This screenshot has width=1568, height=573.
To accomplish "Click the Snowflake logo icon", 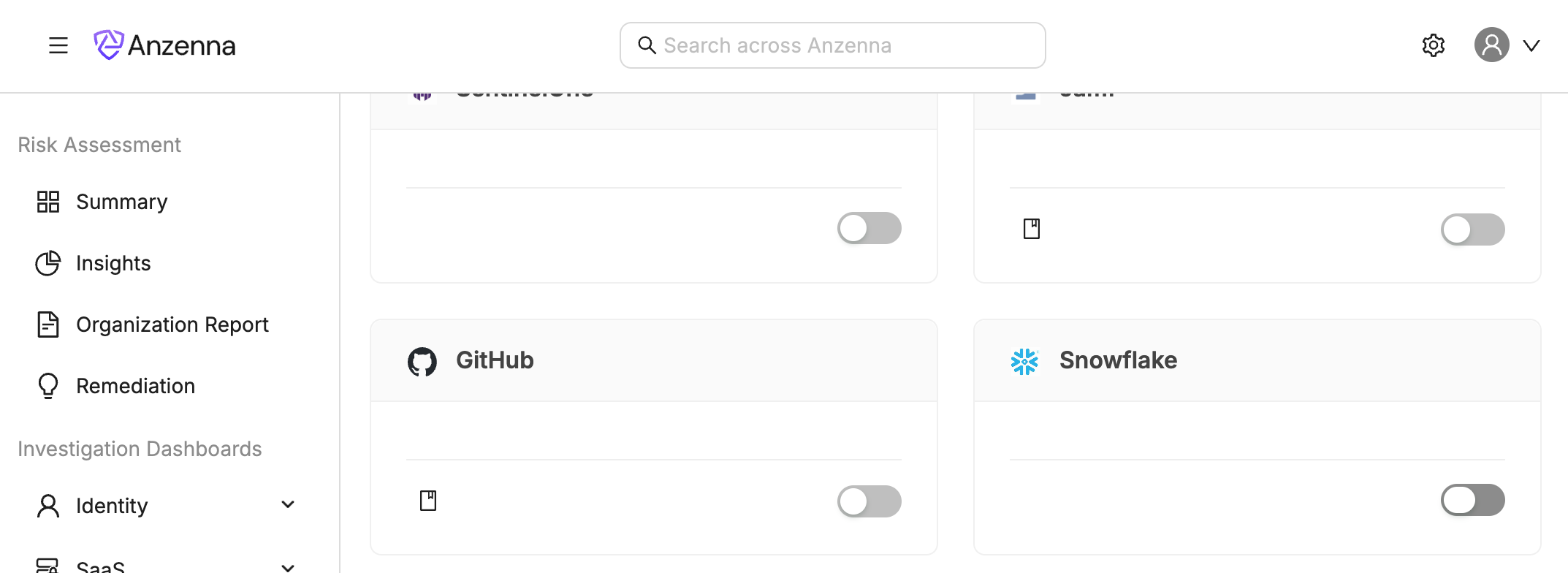I will point(1024,361).
